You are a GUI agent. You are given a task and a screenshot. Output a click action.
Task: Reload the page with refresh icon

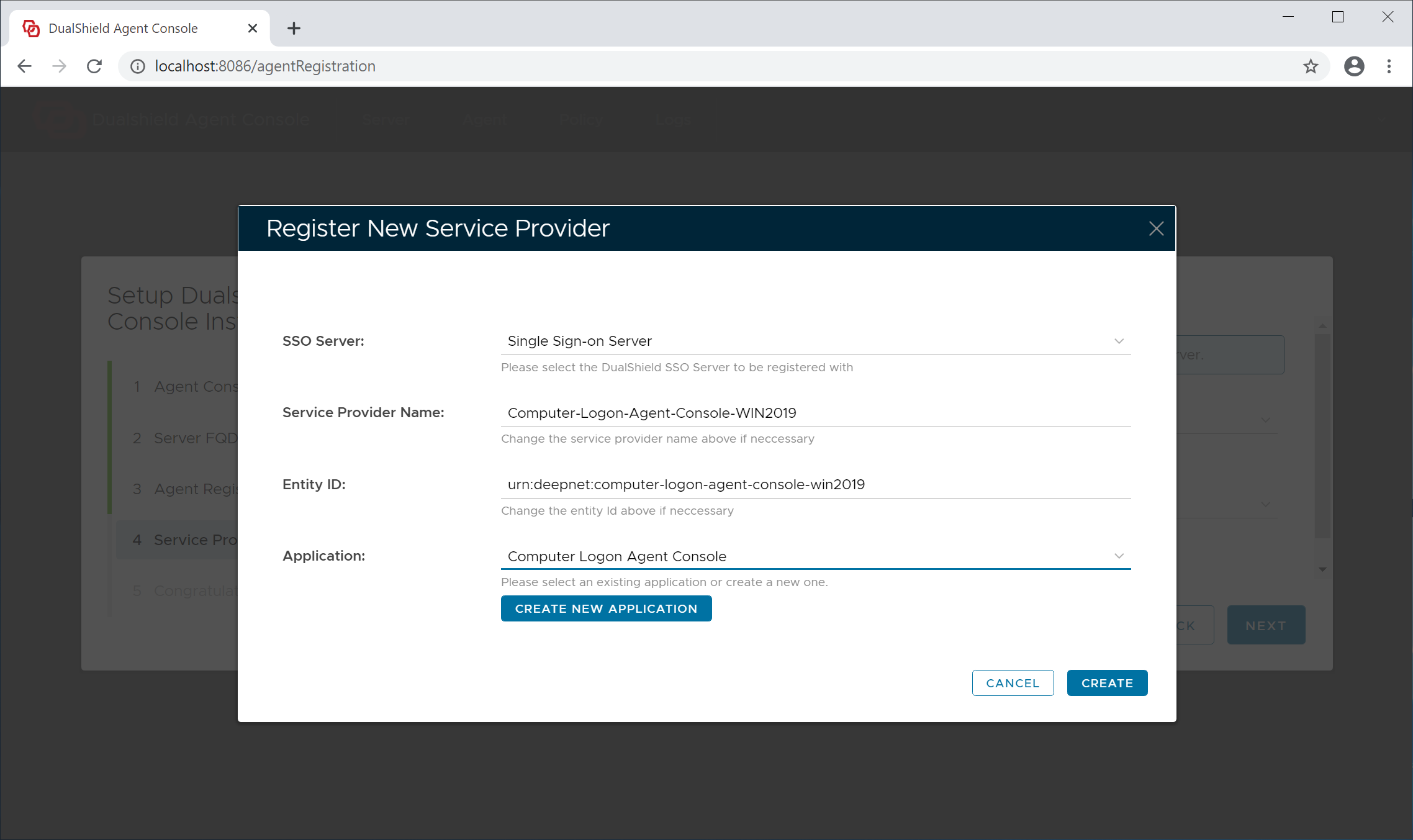[94, 66]
